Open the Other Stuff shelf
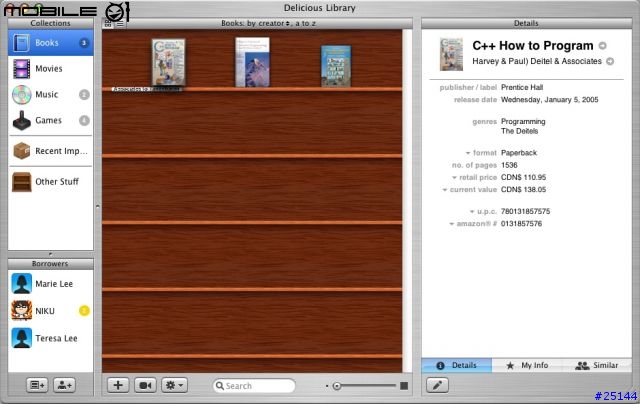This screenshot has width=640, height=404. point(51,182)
